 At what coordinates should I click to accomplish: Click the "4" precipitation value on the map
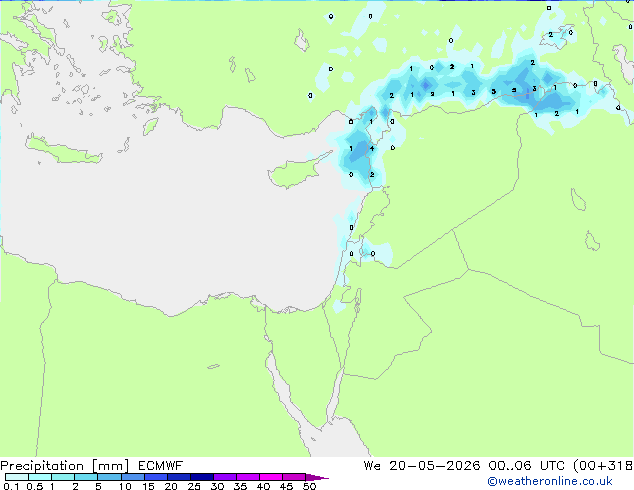pyautogui.click(x=372, y=148)
